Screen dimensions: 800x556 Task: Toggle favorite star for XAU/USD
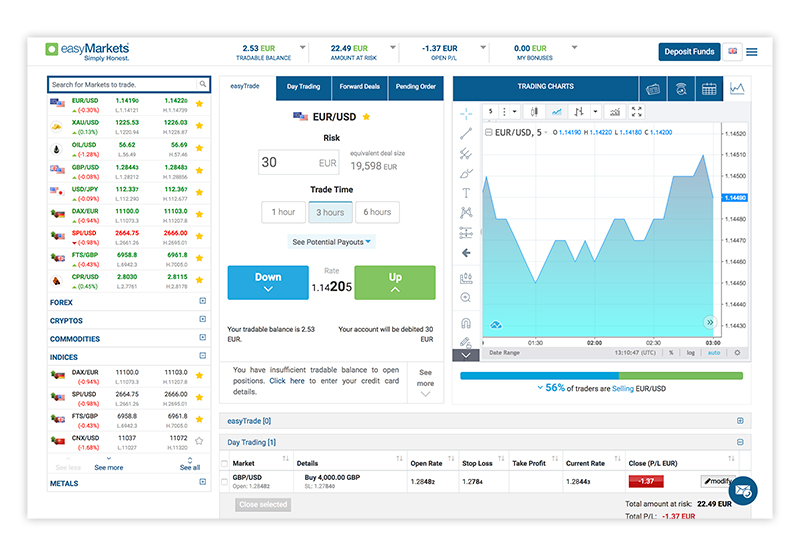pos(199,125)
